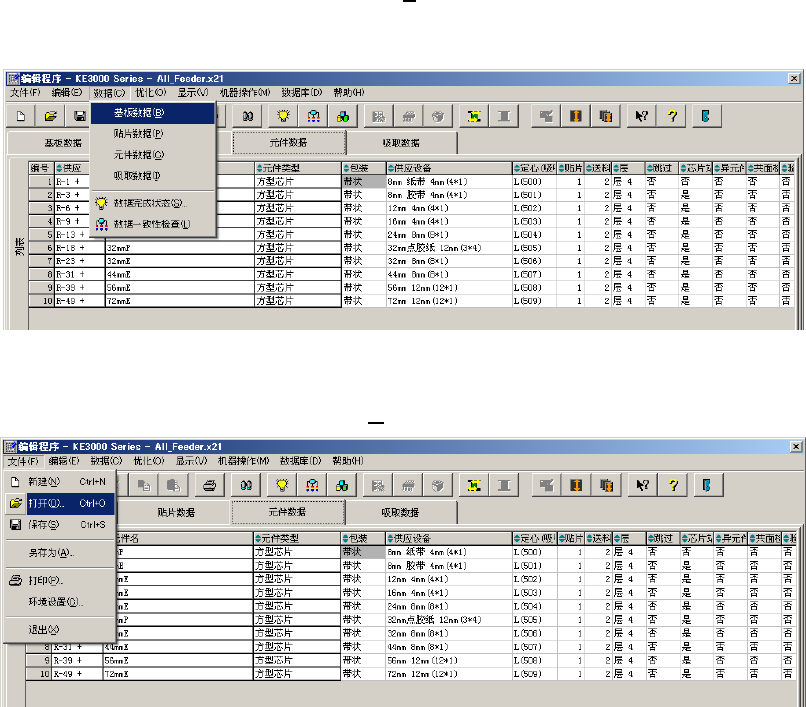Viewport: 806px width, 707px height.
Task: Choose 退出(X) in the 文件 menu
Action: coord(60,629)
